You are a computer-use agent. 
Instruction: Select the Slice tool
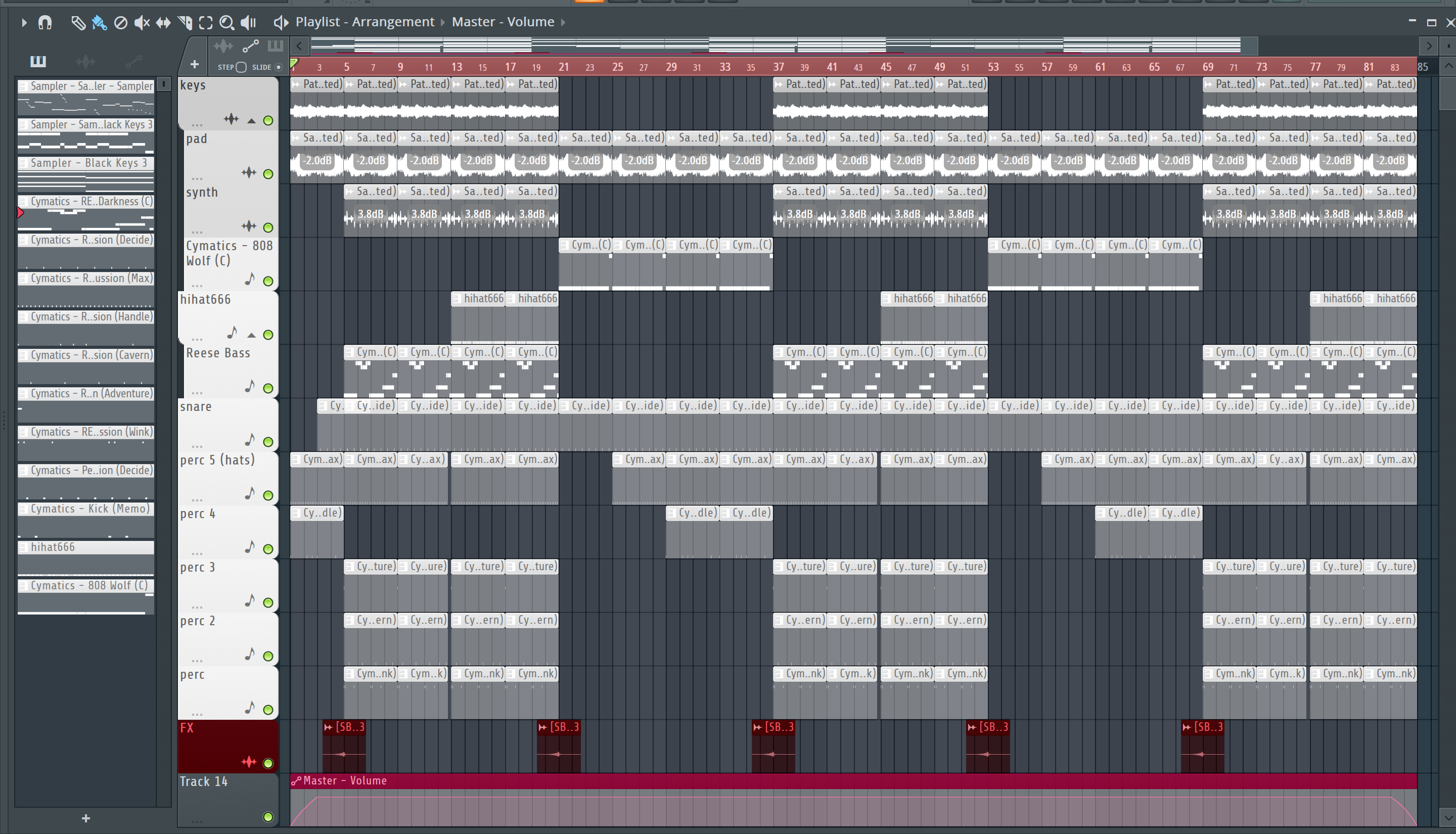pos(185,22)
